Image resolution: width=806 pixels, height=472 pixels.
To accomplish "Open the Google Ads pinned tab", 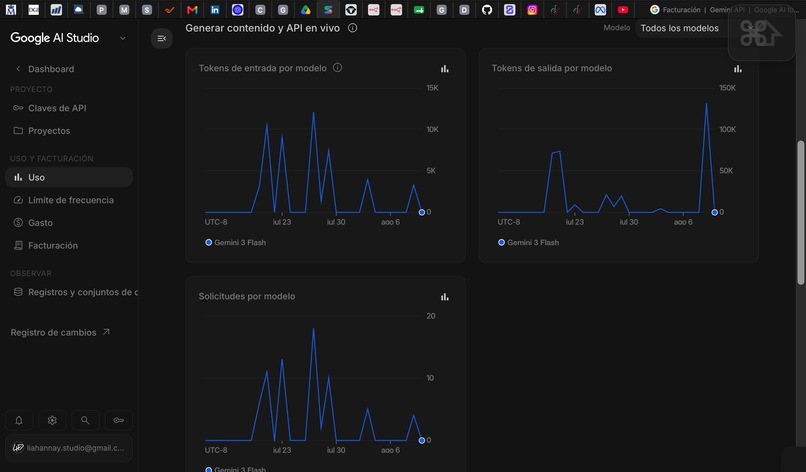I will (x=305, y=10).
